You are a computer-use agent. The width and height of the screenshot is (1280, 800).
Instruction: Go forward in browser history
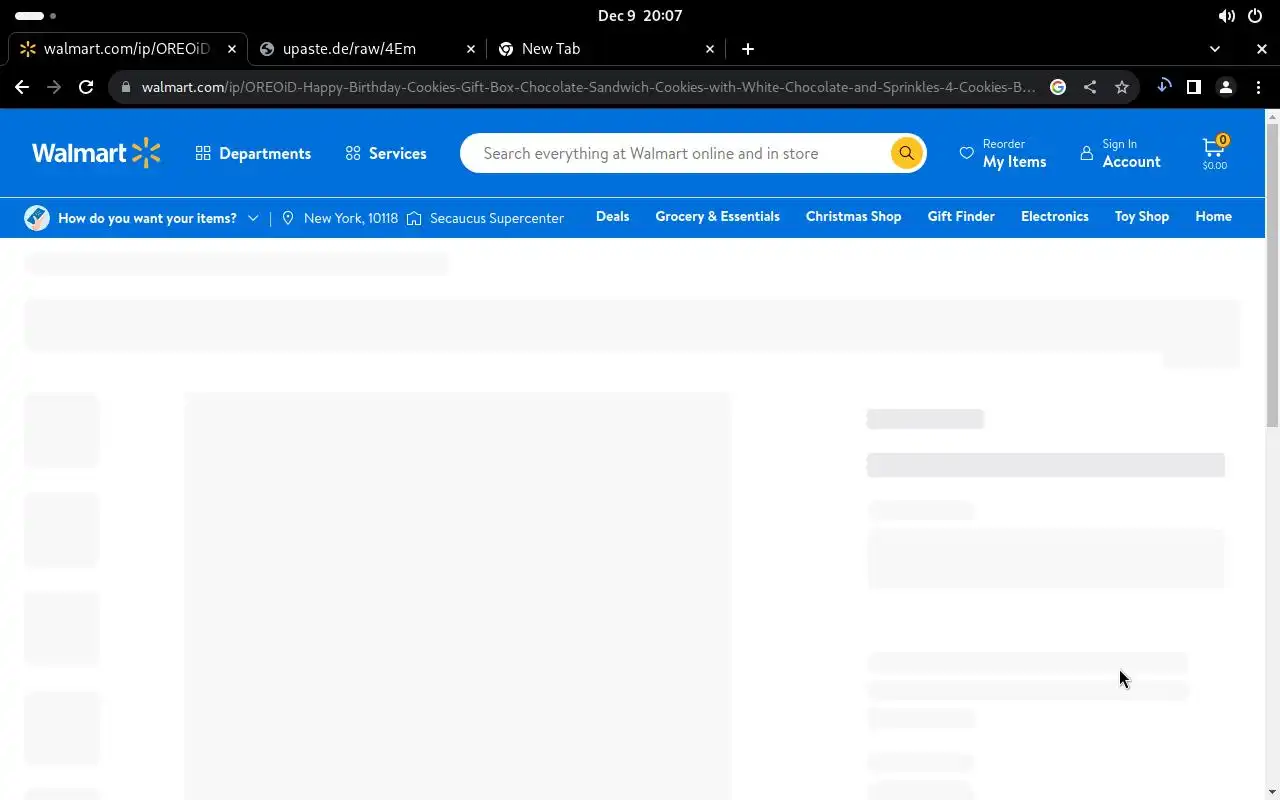(54, 87)
